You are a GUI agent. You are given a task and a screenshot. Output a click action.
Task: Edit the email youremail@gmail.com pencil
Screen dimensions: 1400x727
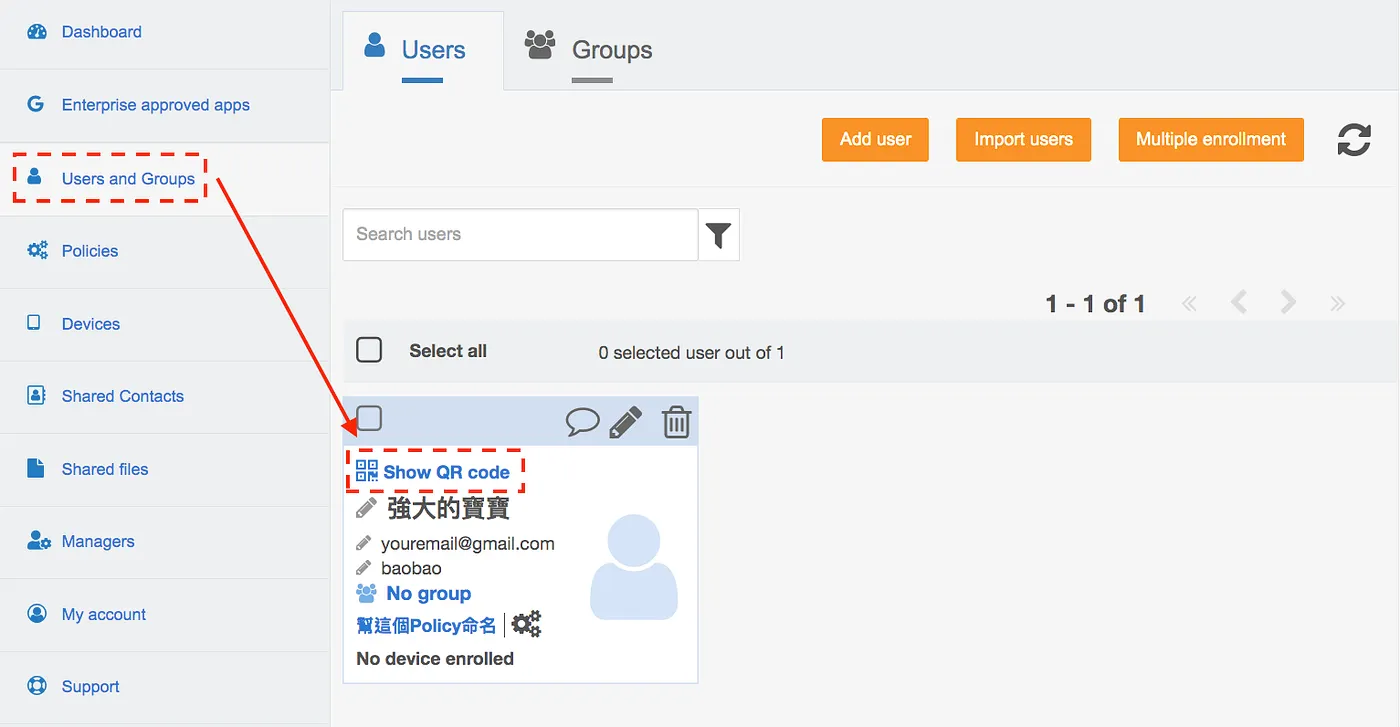(x=364, y=544)
